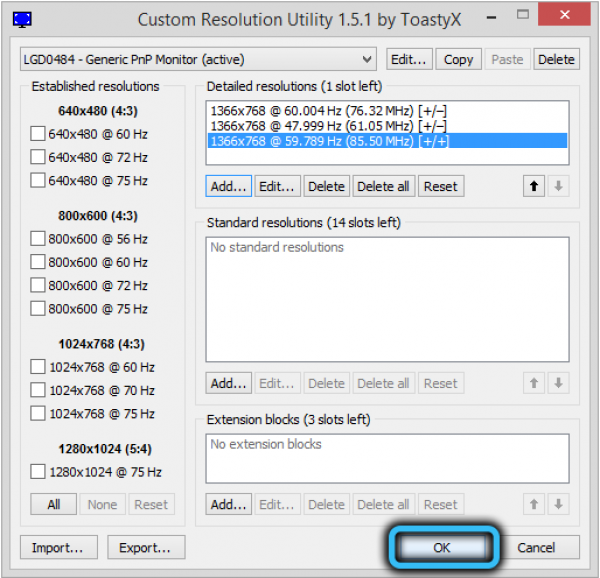Click Edit button next to monitor dropdown
600x578 pixels.
(x=409, y=59)
